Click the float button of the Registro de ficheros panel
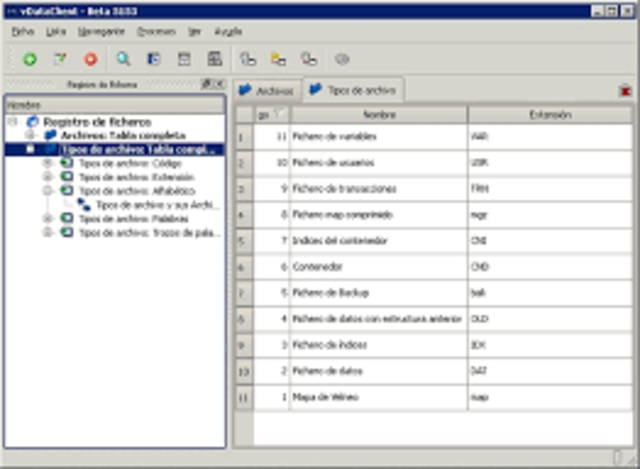This screenshot has height=469, width=640. [x=207, y=84]
